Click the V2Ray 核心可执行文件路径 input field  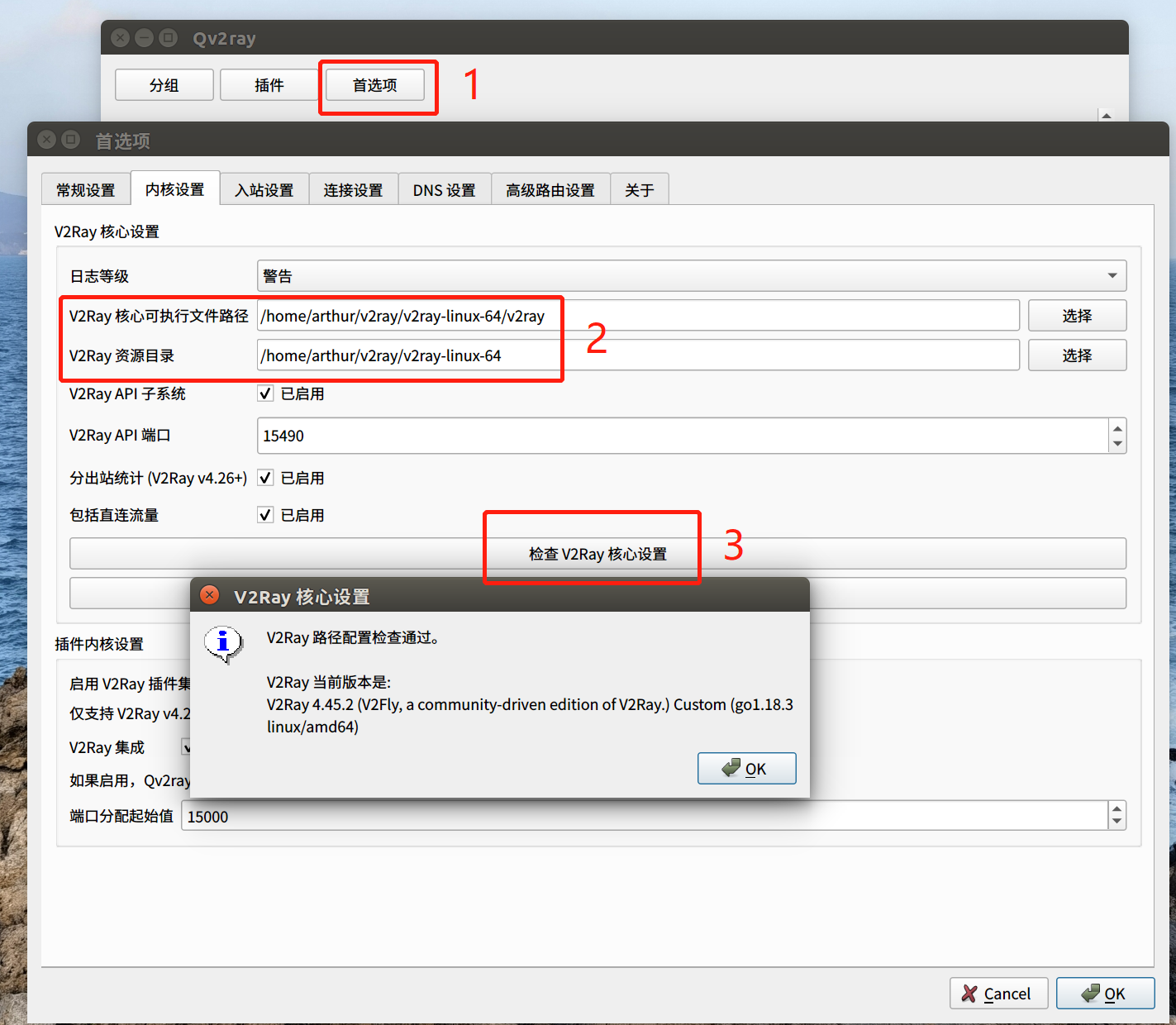click(638, 315)
